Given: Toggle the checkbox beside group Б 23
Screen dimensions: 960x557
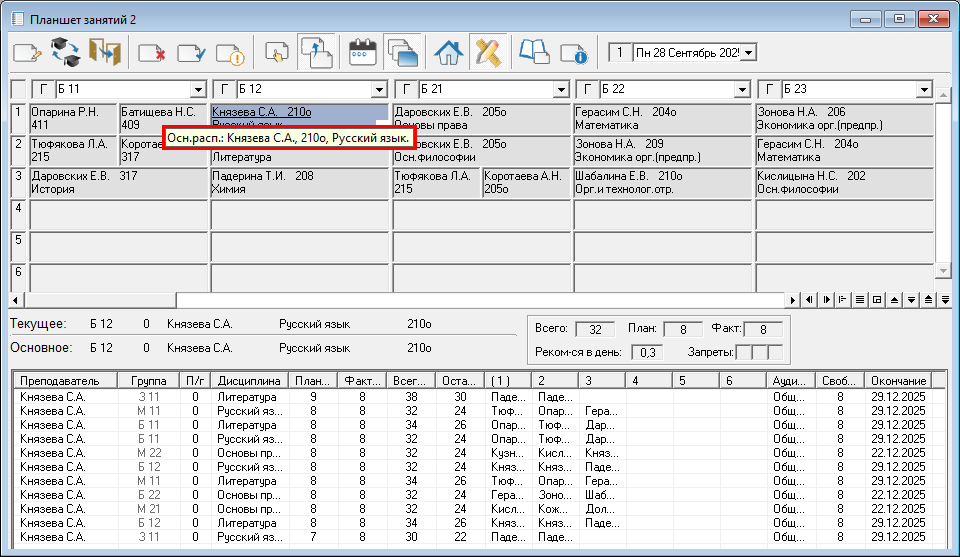Looking at the screenshot, I should point(768,90).
